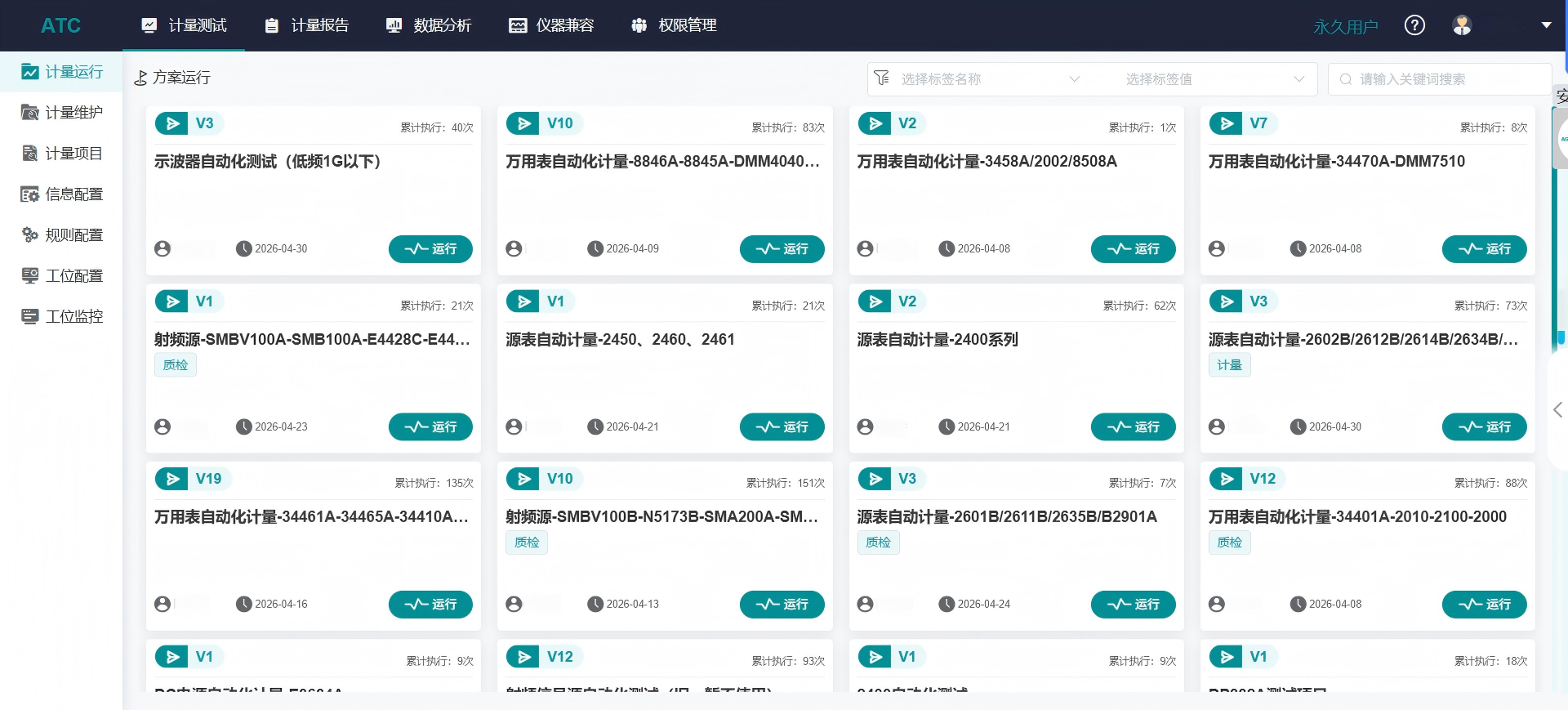Select 计量维护 in the sidebar

[x=61, y=113]
